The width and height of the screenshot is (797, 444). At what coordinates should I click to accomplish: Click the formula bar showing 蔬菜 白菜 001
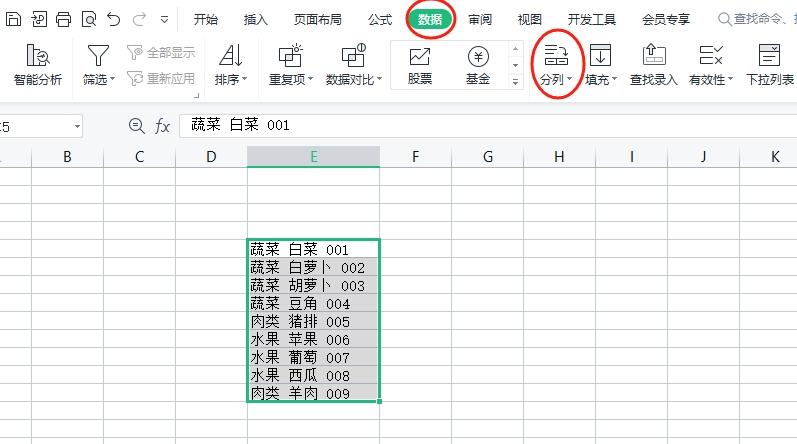point(488,125)
